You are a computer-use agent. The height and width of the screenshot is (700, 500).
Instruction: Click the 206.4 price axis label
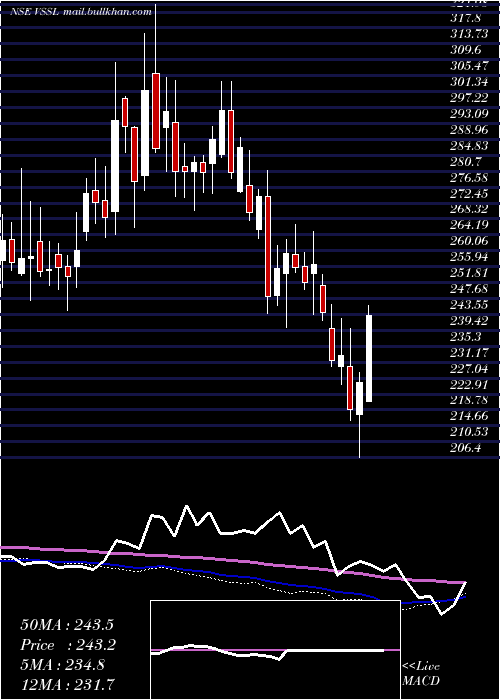pos(465,448)
